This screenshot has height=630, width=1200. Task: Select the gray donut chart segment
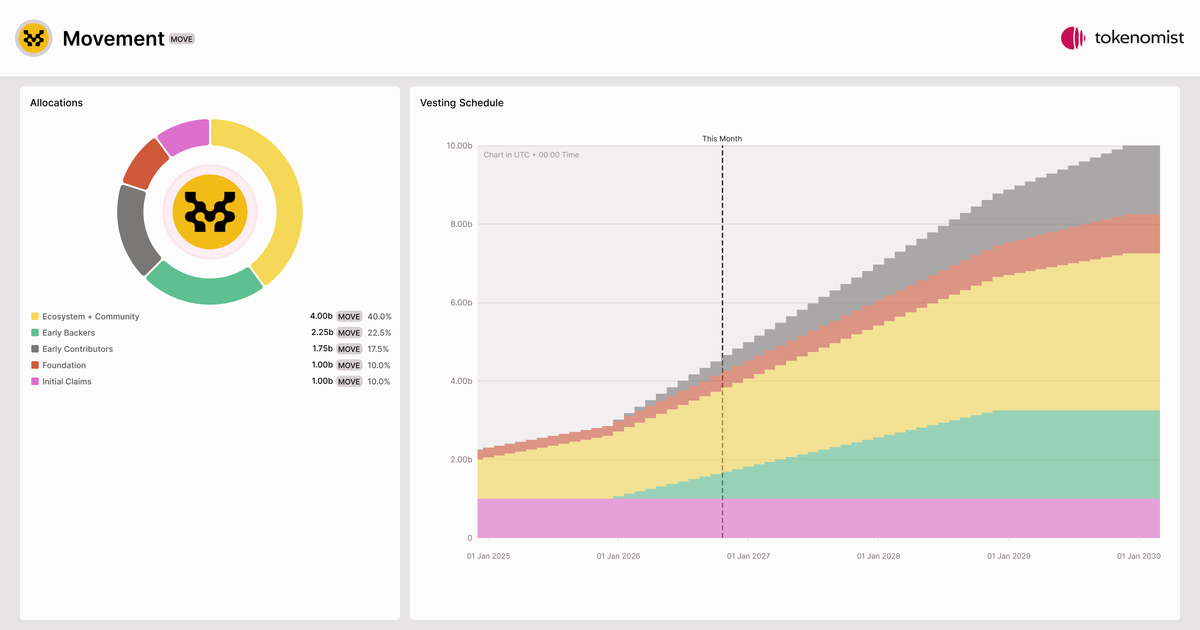[131, 229]
